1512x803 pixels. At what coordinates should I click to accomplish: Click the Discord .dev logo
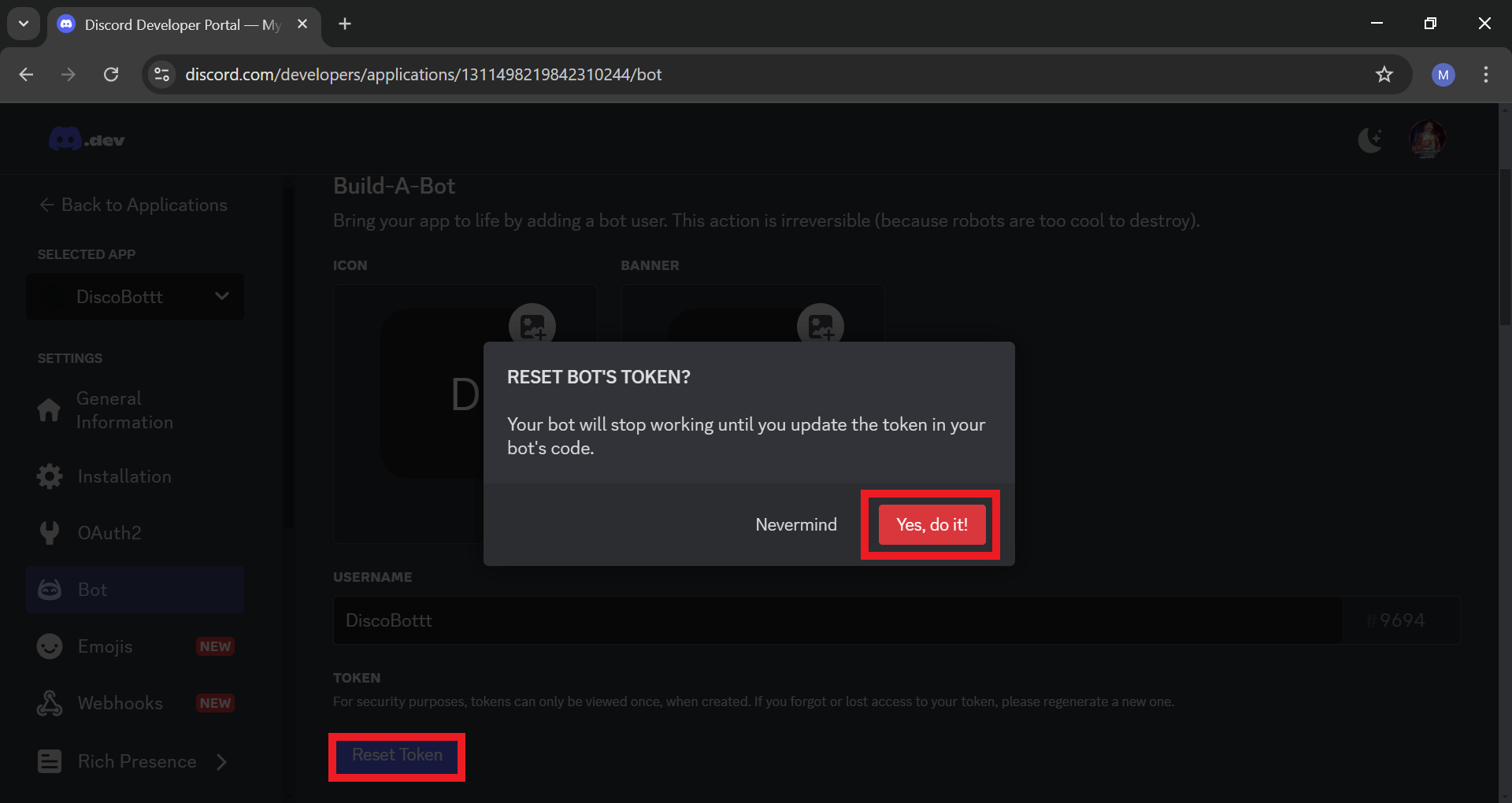(x=87, y=139)
